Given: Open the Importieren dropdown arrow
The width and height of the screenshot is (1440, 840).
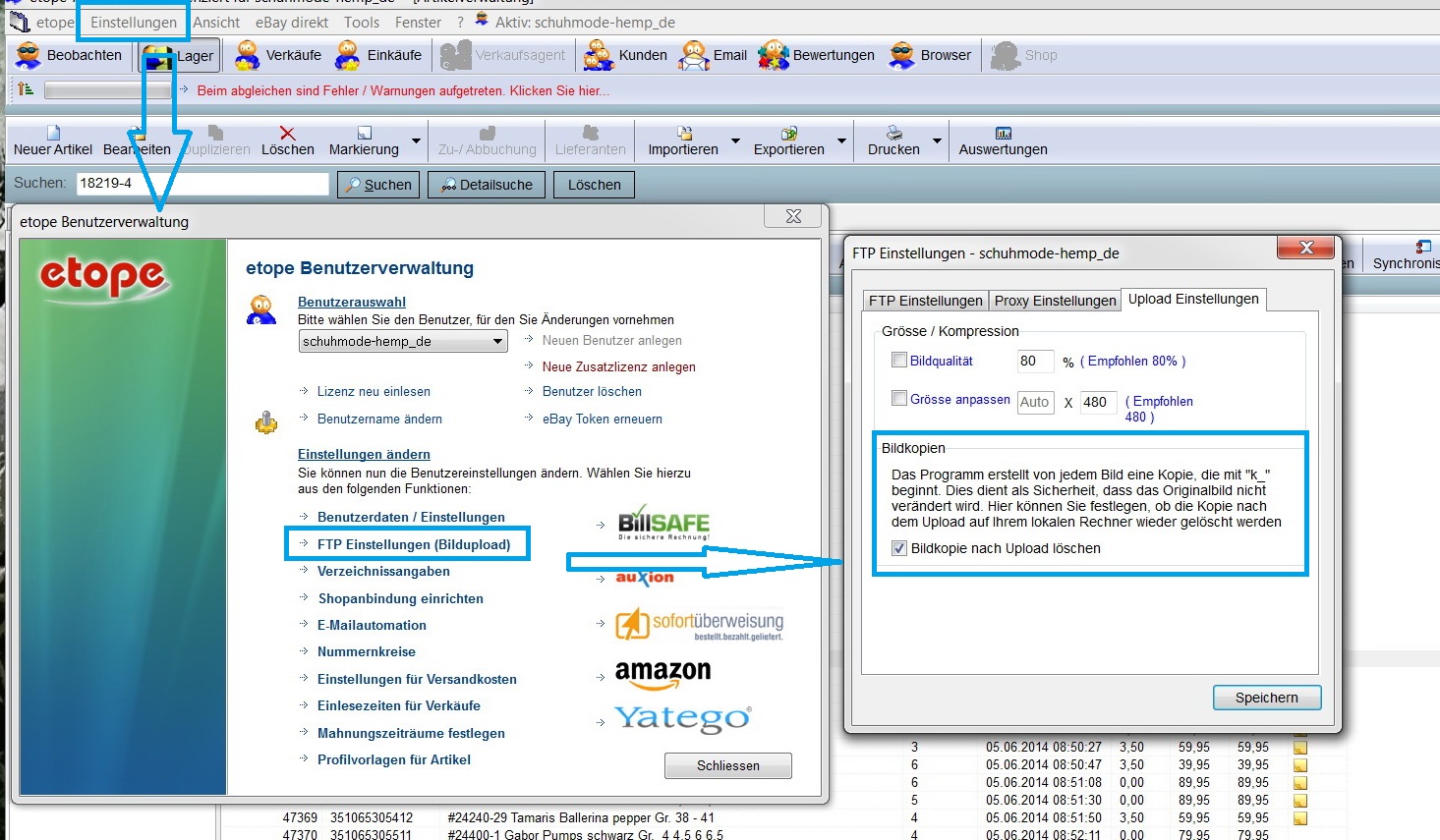Looking at the screenshot, I should [x=735, y=141].
